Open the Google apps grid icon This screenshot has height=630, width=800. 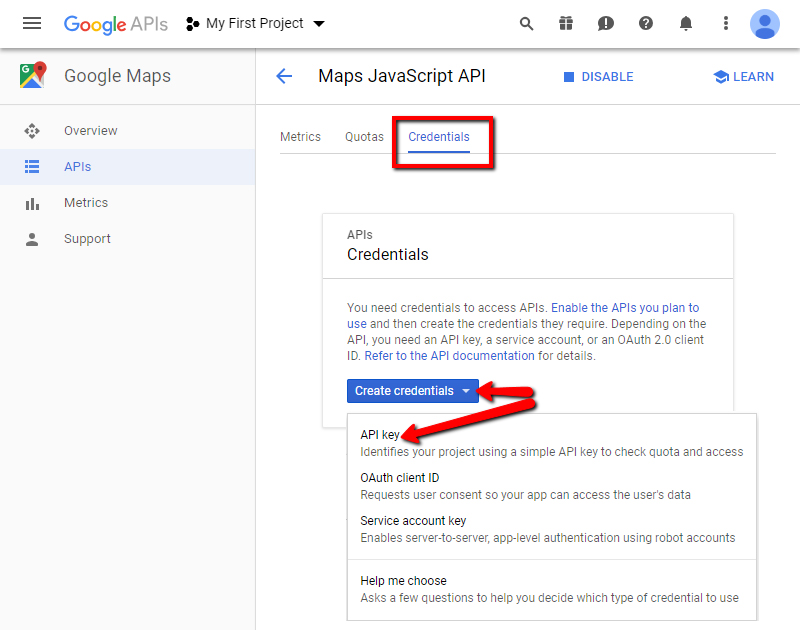click(x=566, y=23)
